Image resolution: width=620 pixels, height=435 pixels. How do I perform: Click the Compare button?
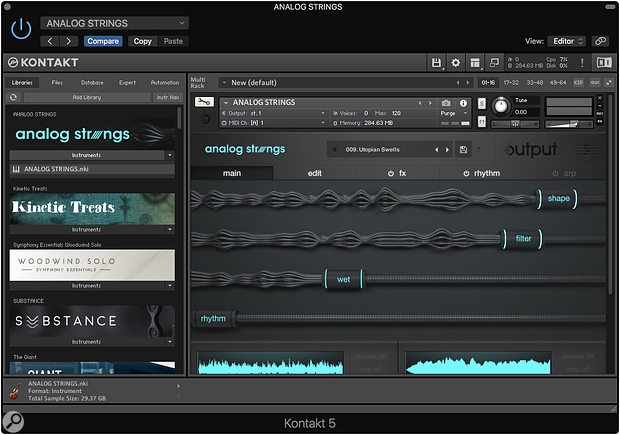[x=103, y=41]
